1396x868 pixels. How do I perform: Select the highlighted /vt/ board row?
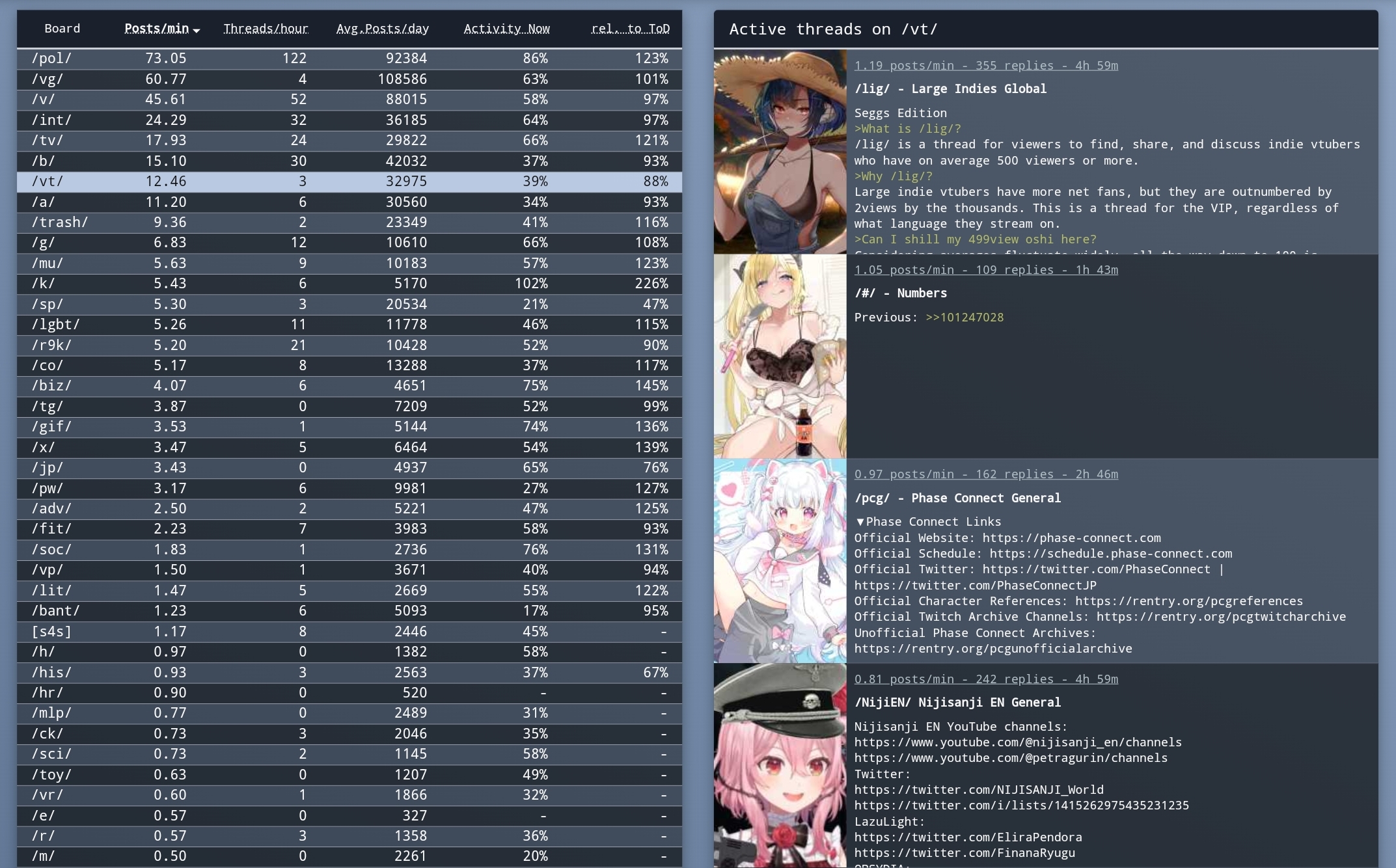point(349,182)
